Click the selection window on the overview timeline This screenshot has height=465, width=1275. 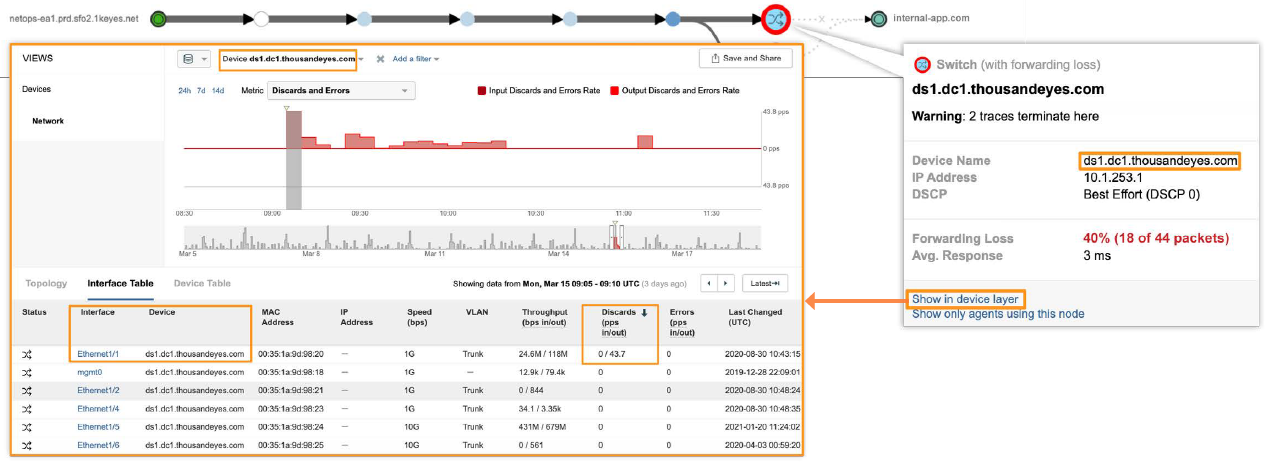[616, 236]
